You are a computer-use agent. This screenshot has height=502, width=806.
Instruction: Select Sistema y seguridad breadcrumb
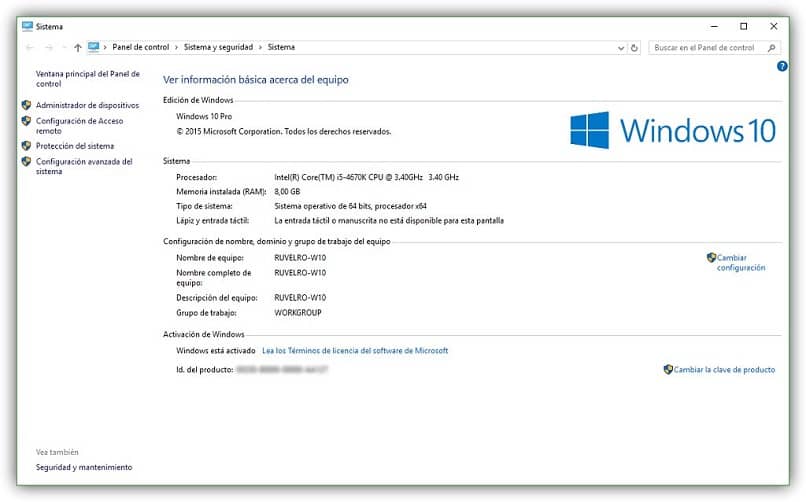pyautogui.click(x=218, y=47)
